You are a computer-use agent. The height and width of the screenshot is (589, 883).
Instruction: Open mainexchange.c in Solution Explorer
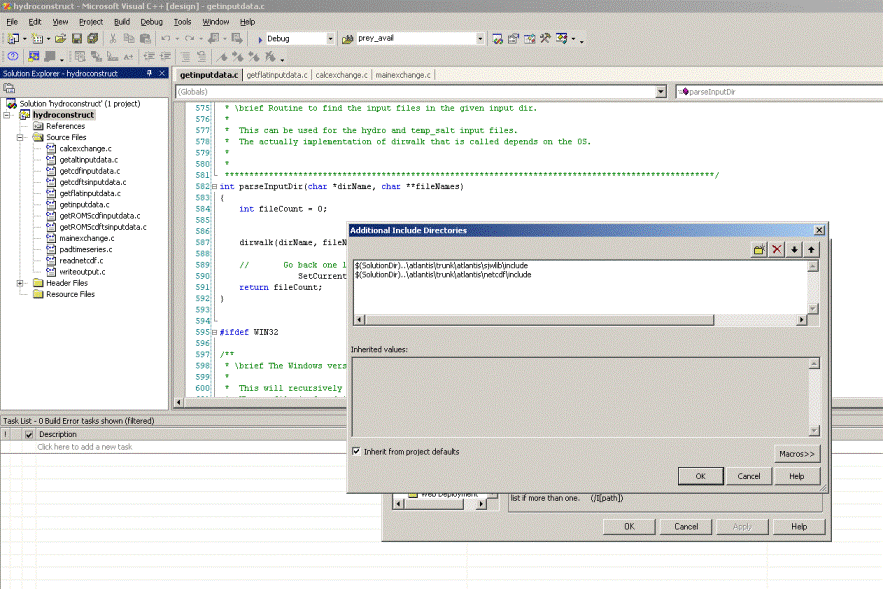pos(87,238)
